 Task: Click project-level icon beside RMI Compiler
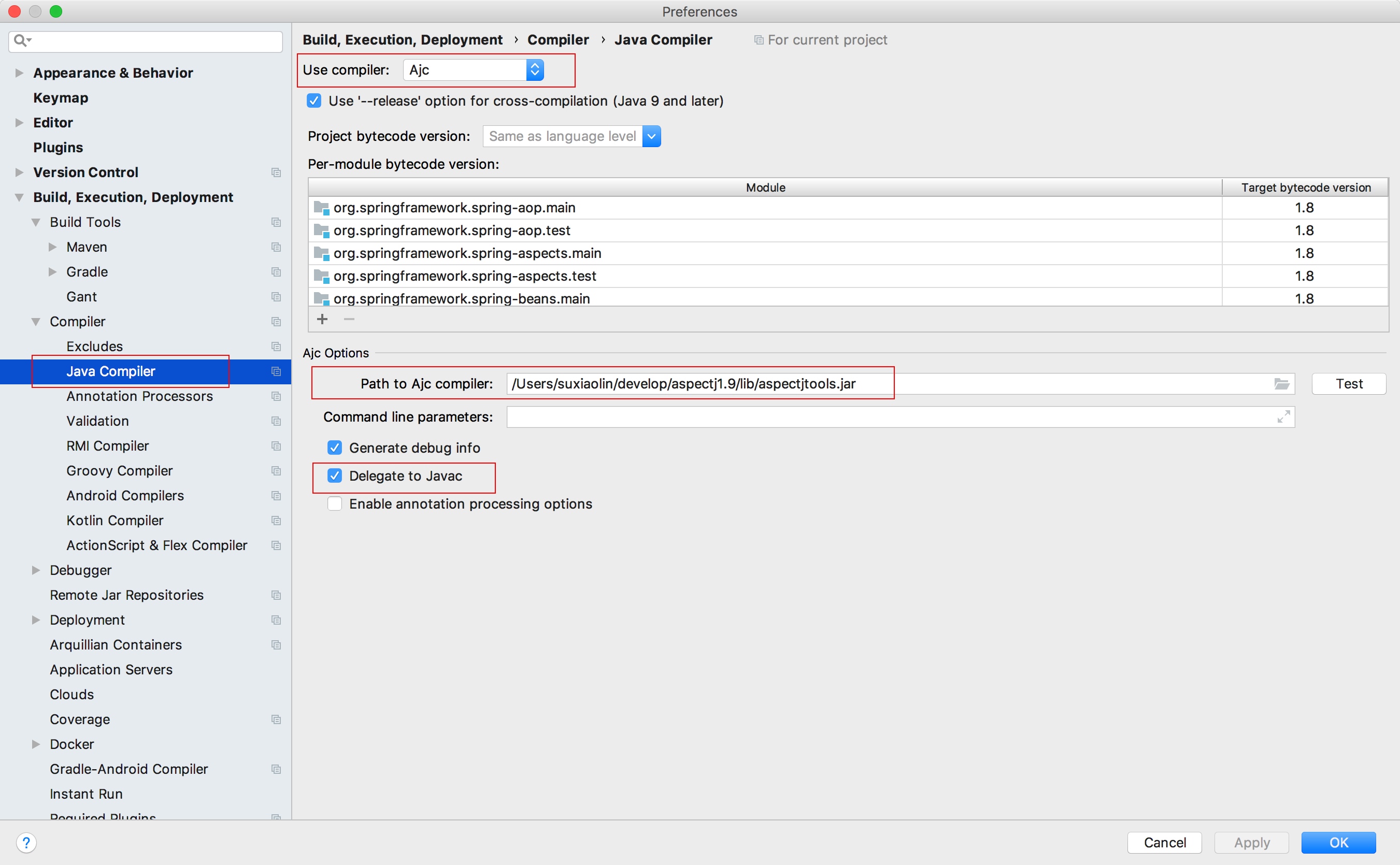click(276, 445)
